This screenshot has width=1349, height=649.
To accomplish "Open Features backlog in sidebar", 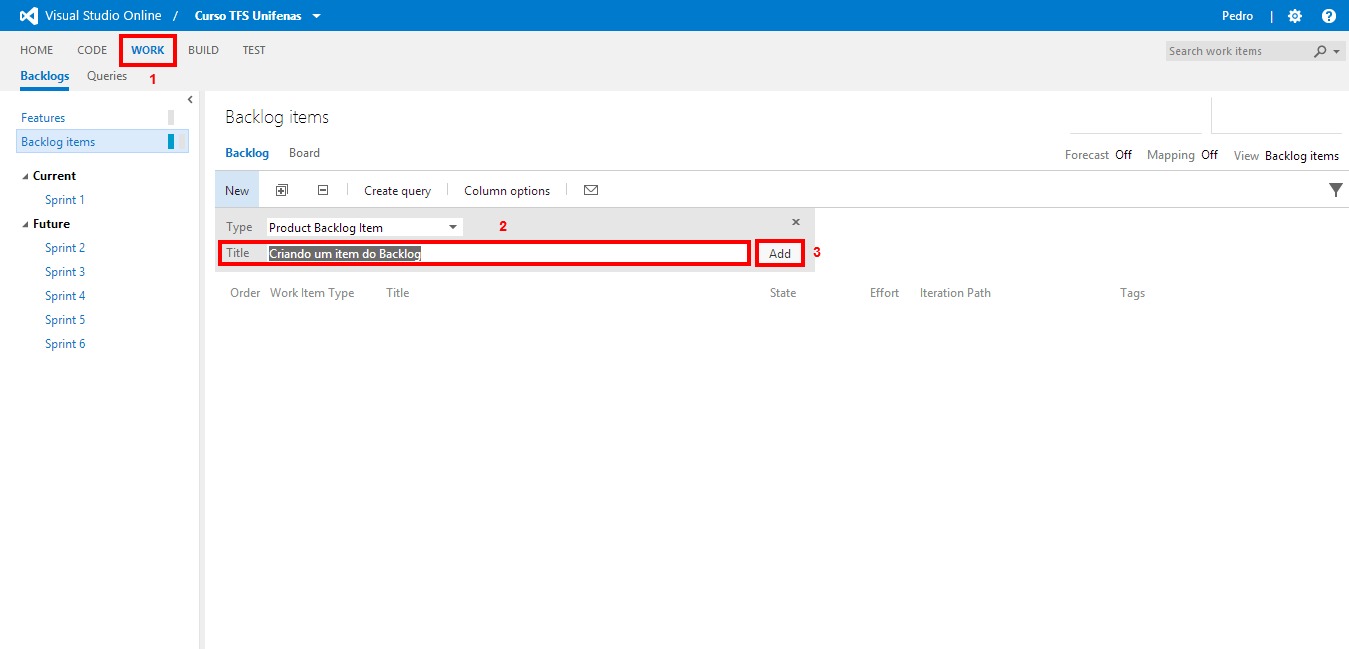I will coord(43,118).
